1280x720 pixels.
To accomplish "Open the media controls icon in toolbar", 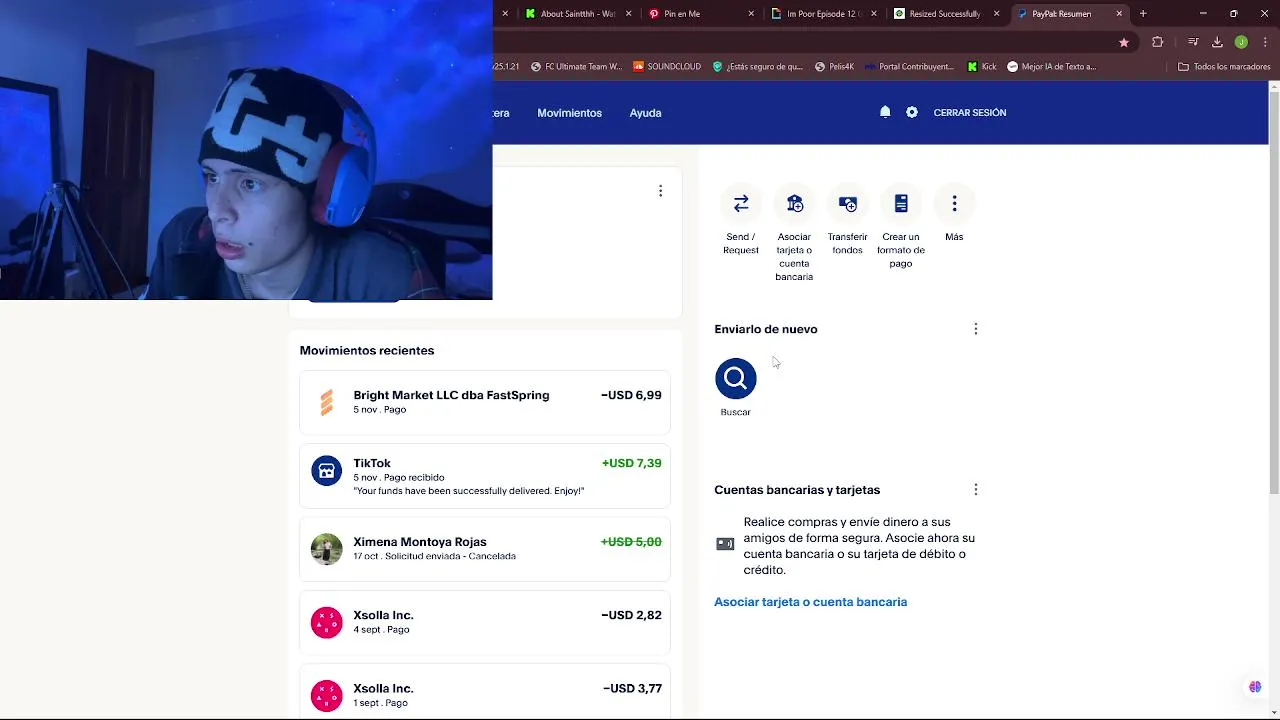I will coord(1193,42).
